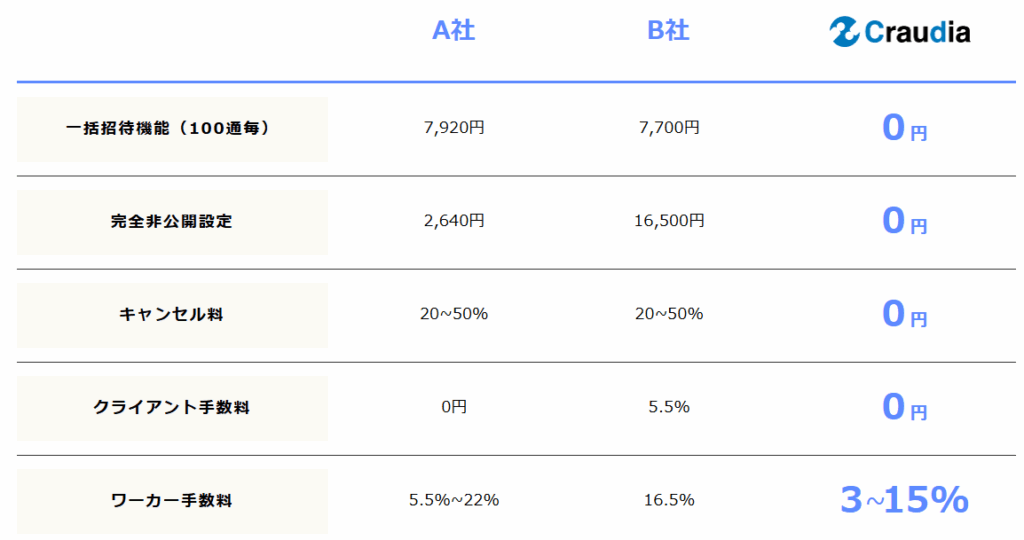Click A社's 20~50% cancellation fee
Image resolution: width=1024 pixels, height=540 pixels.
[x=454, y=314]
